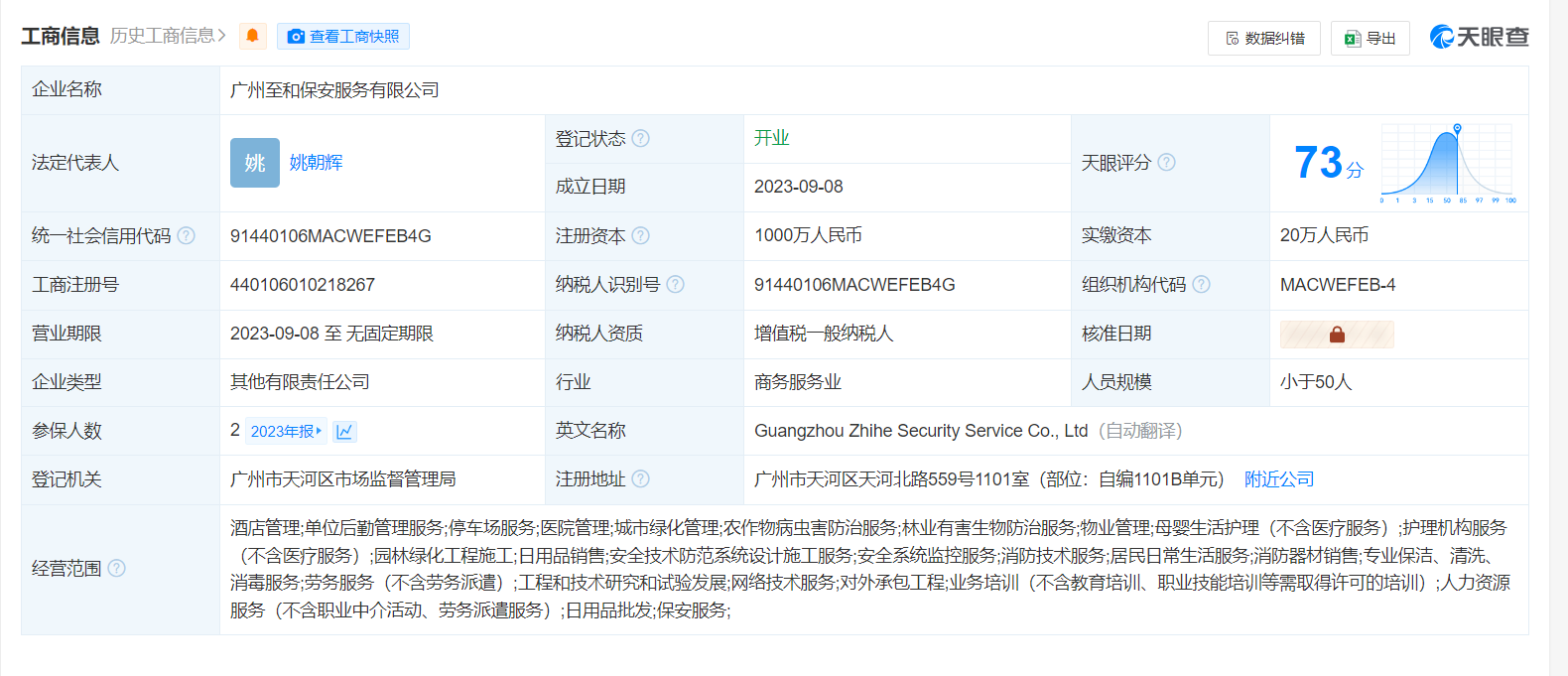Screen dimensions: 1568x676
Task: Click help icon beside 组织机构代码
Action: pyautogui.click(x=1202, y=284)
